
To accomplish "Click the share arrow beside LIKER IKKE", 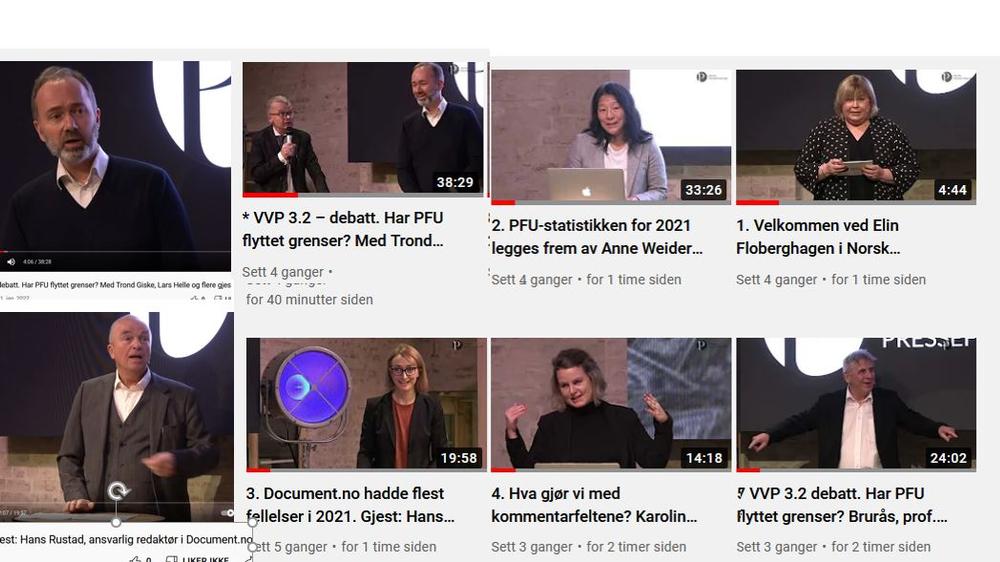I will (248, 559).
